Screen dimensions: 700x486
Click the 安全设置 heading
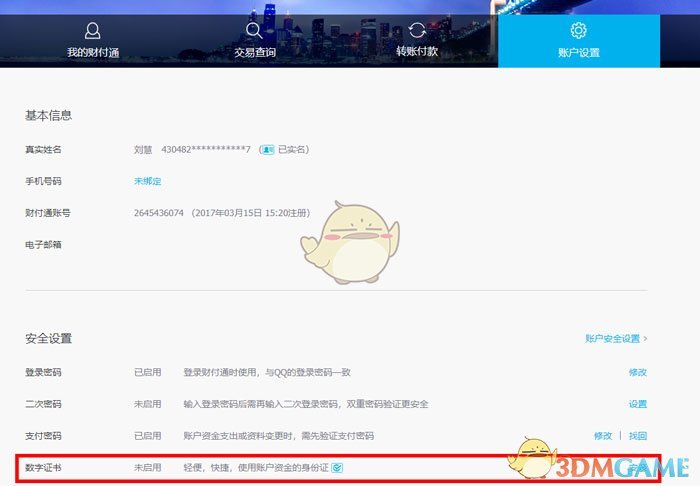[48, 338]
